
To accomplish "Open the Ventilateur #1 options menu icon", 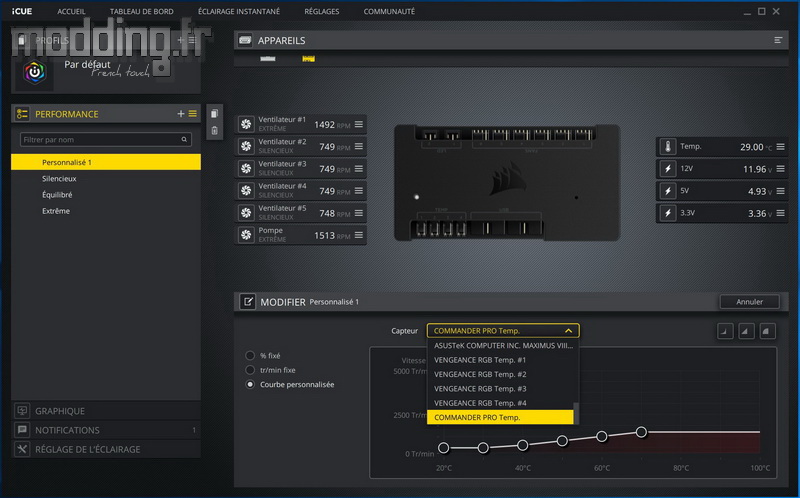I will (x=359, y=124).
